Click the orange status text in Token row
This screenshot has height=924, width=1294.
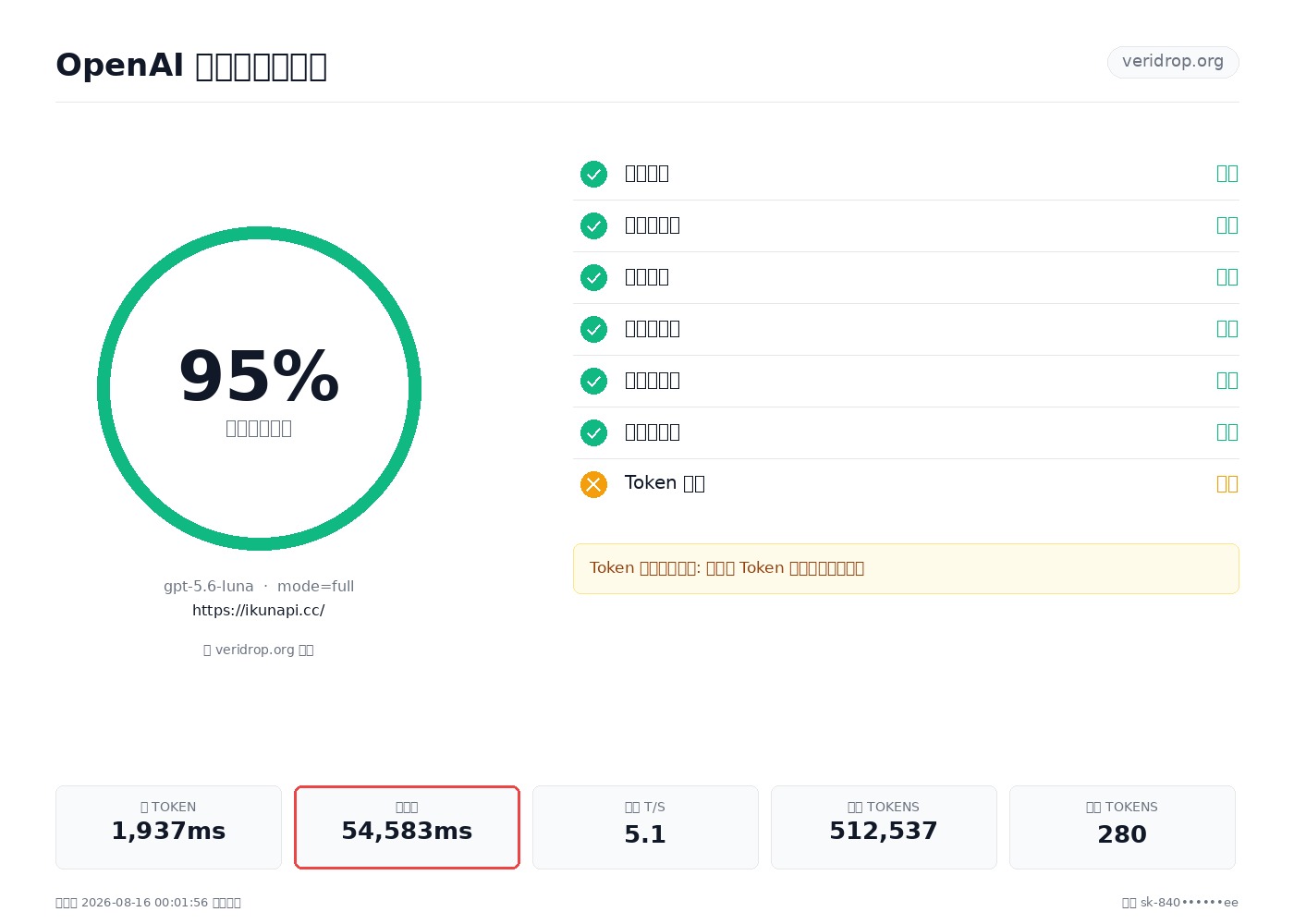click(x=1227, y=483)
